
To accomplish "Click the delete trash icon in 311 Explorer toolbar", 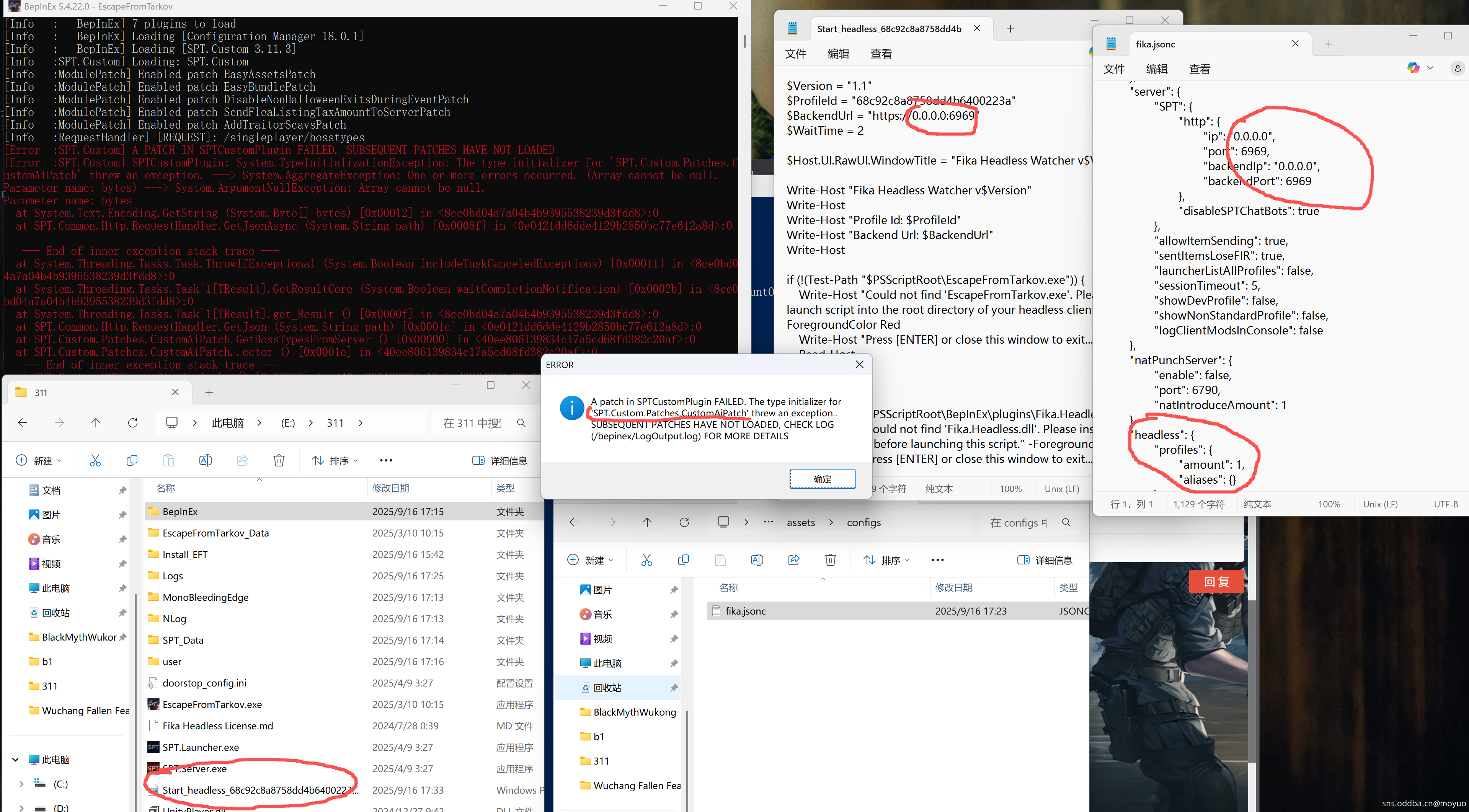I will (279, 460).
